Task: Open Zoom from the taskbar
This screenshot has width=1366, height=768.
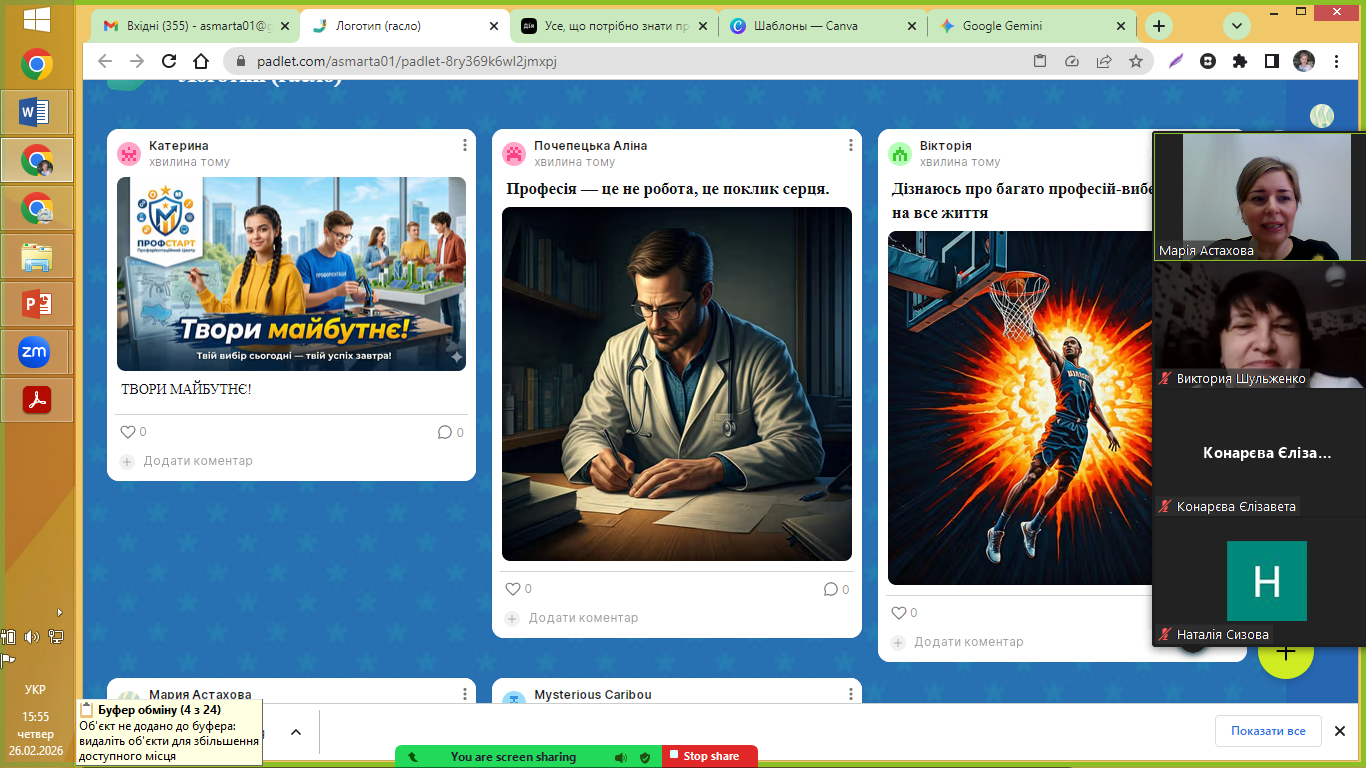Action: click(34, 351)
